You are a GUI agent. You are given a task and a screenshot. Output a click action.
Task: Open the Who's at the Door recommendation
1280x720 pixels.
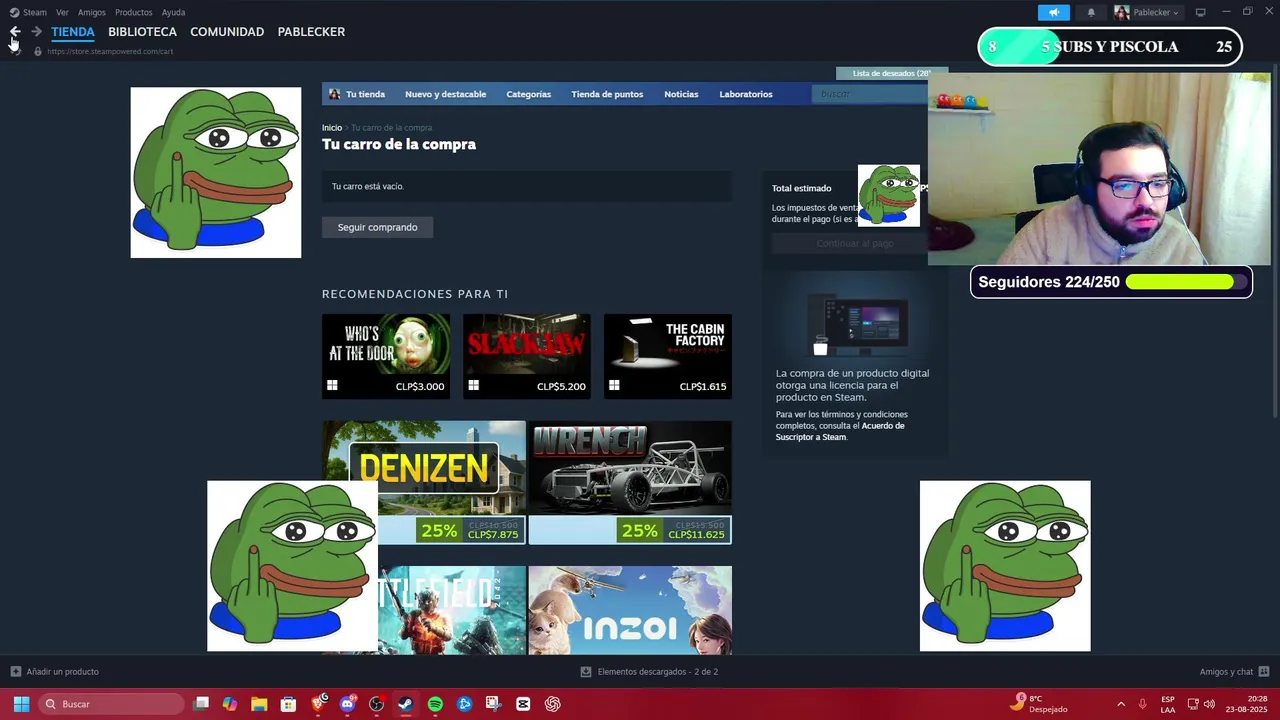(386, 356)
